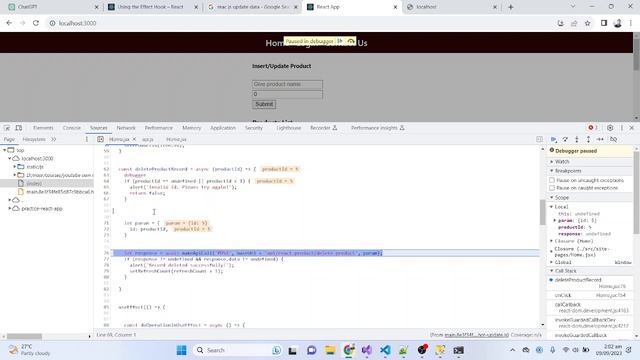The width and height of the screenshot is (640, 360).
Task: Open the terminal app in taskbar
Action: click(x=458, y=350)
